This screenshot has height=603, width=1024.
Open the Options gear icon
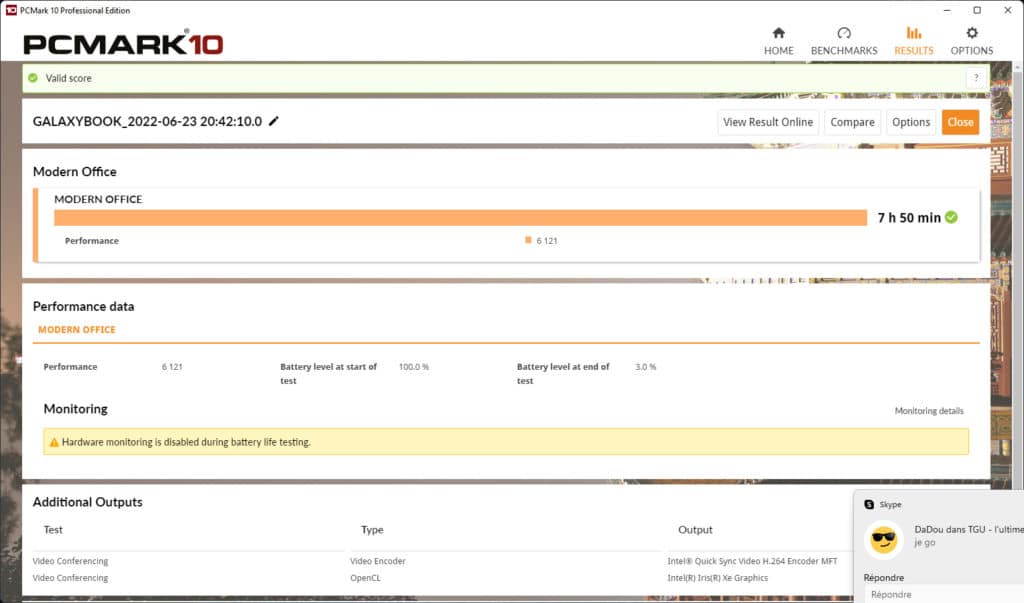pyautogui.click(x=972, y=33)
